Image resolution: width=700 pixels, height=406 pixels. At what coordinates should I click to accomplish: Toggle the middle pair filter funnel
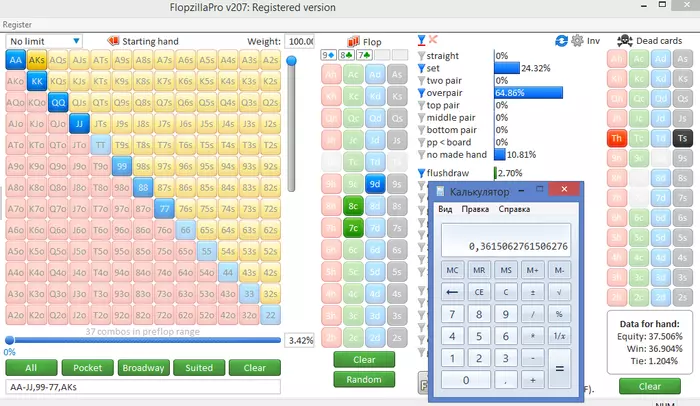tap(421, 117)
